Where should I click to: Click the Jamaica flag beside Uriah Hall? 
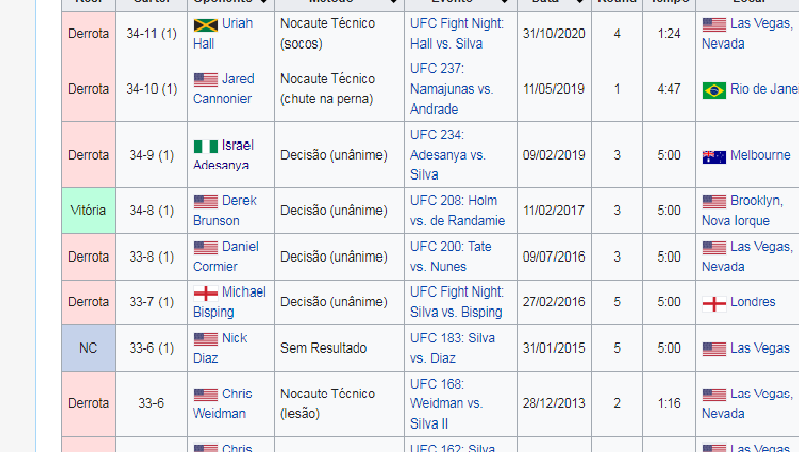(x=206, y=24)
